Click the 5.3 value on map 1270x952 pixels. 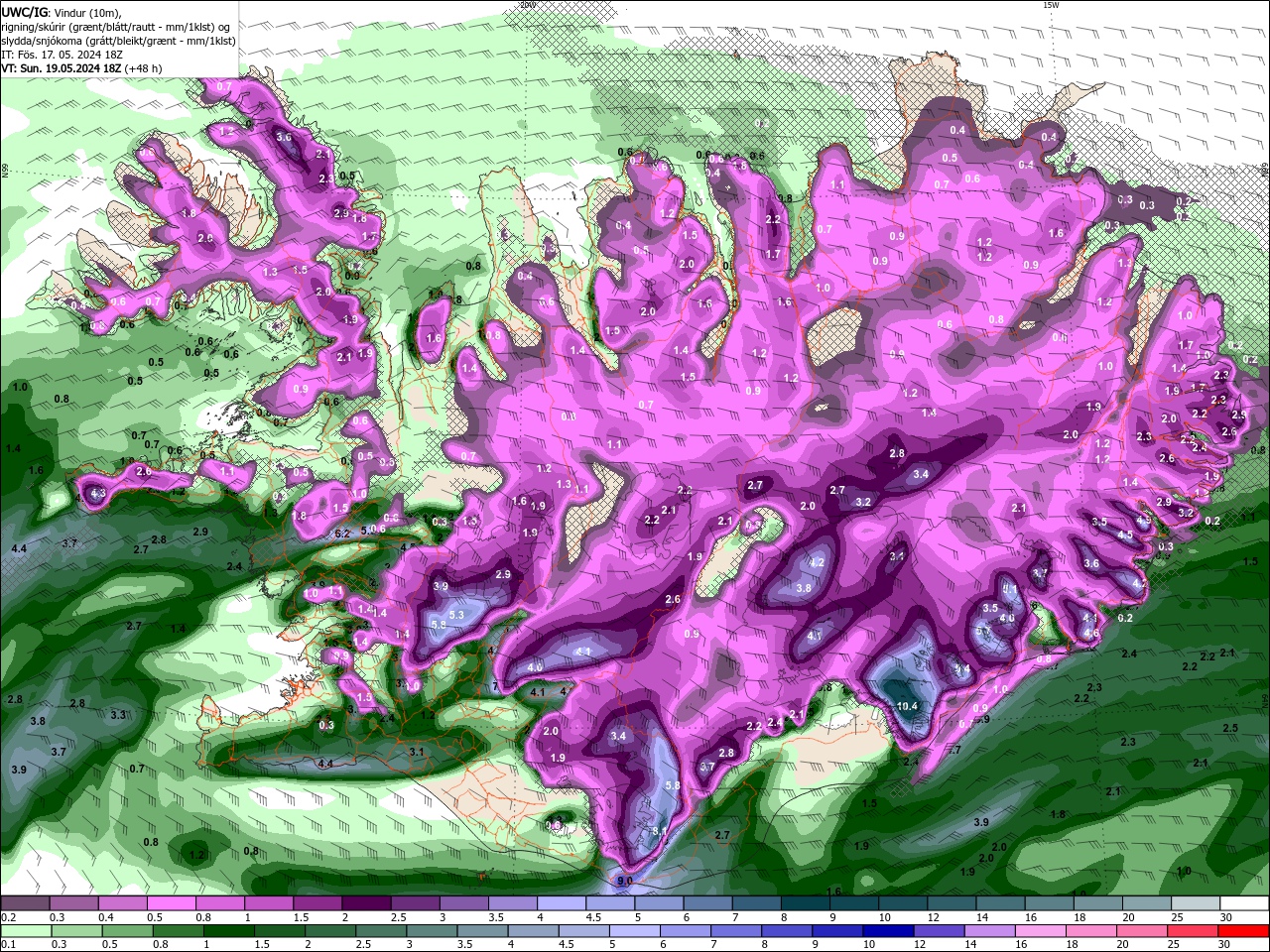click(457, 615)
